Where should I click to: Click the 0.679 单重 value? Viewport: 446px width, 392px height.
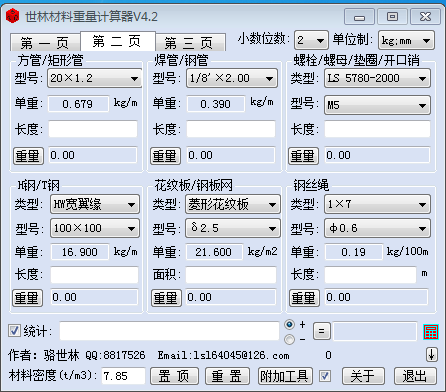click(x=79, y=104)
